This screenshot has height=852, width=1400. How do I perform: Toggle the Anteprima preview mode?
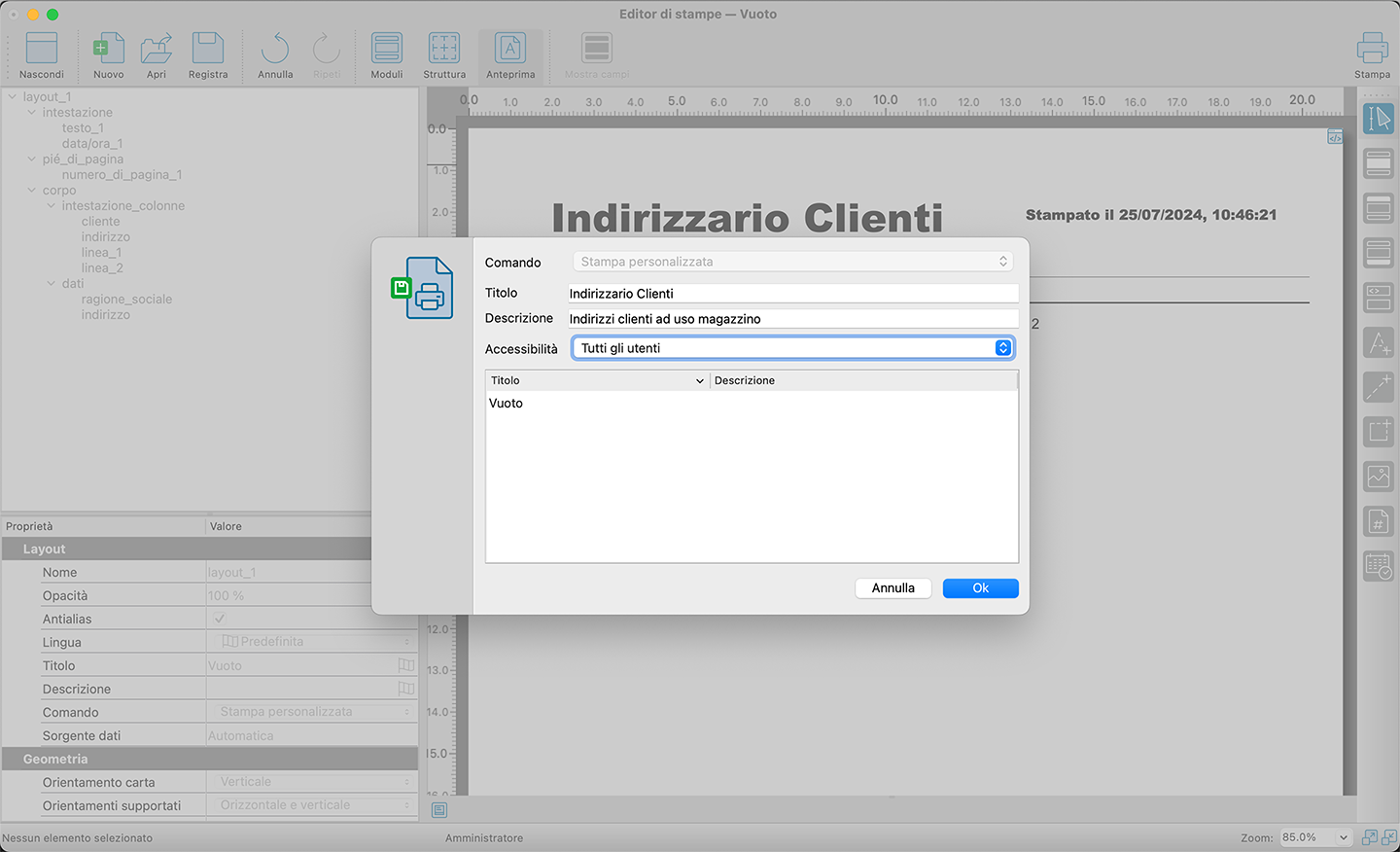510,54
